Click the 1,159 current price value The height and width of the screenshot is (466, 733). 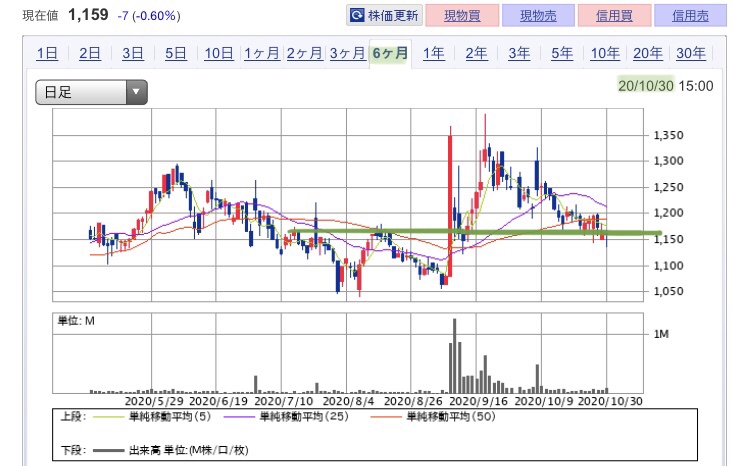click(88, 15)
